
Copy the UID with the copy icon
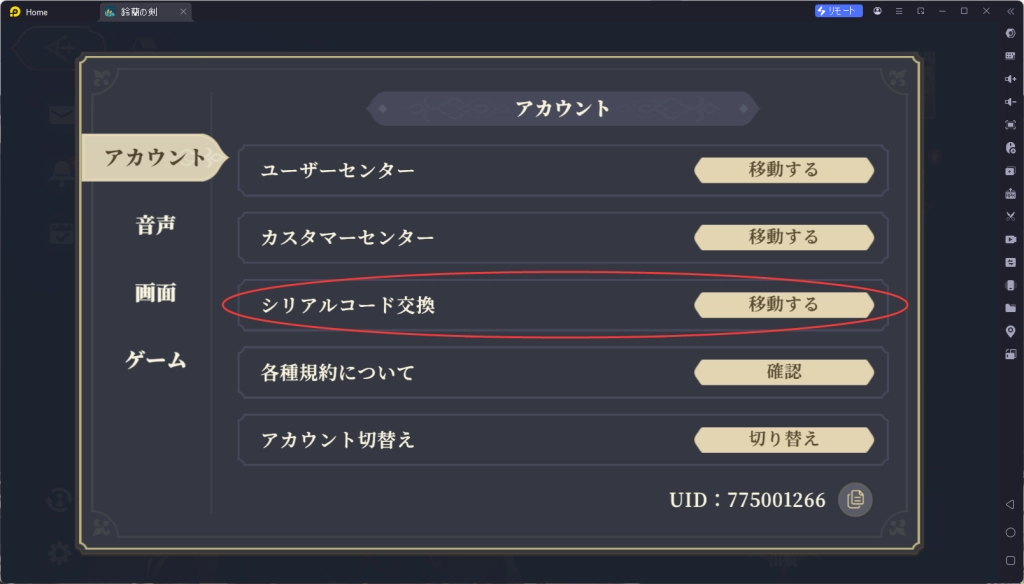(855, 499)
